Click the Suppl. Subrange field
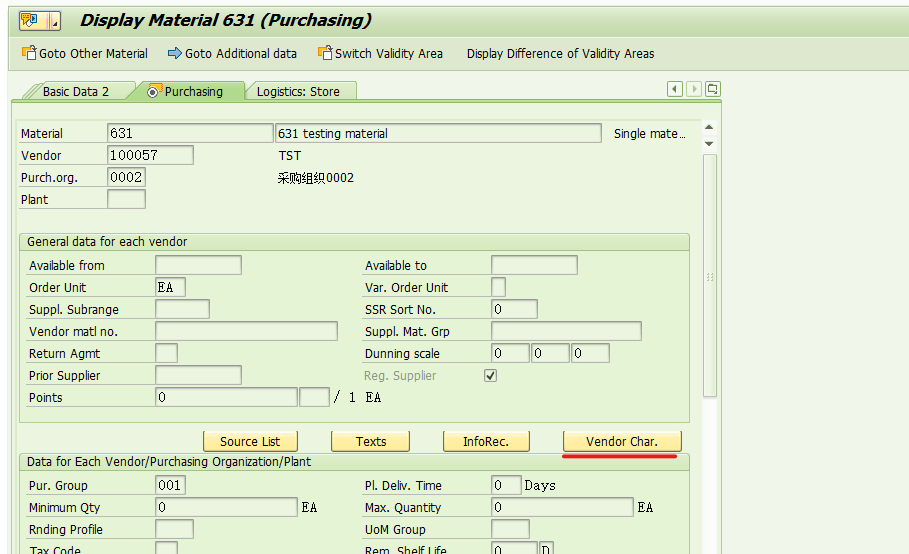Screen dimensions: 909x554 (x=182, y=309)
